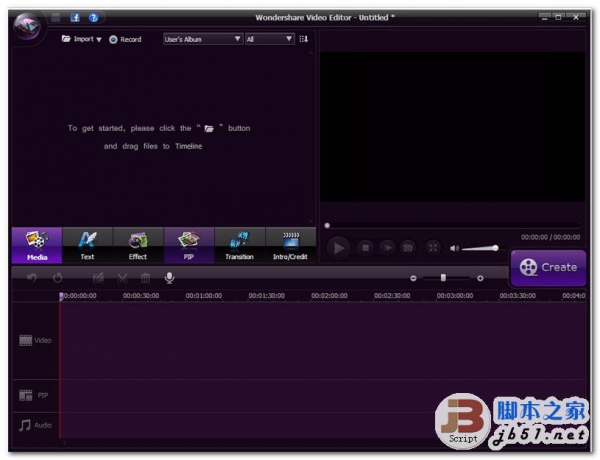
Task: Switch to the Media tab
Action: (37, 245)
